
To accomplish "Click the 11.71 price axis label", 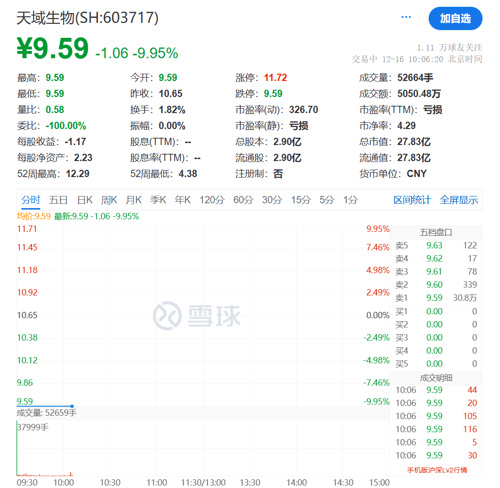I will pos(27,229).
